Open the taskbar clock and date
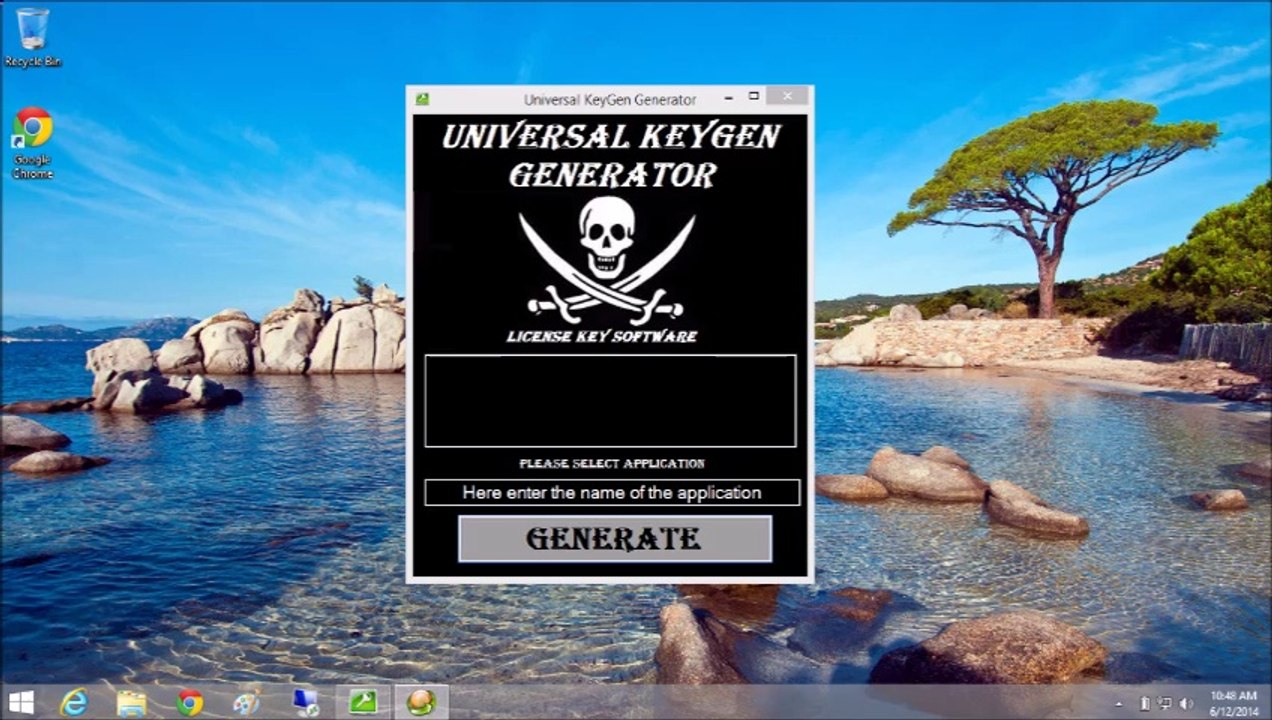Screen dimensions: 1272x720 coord(1233,702)
